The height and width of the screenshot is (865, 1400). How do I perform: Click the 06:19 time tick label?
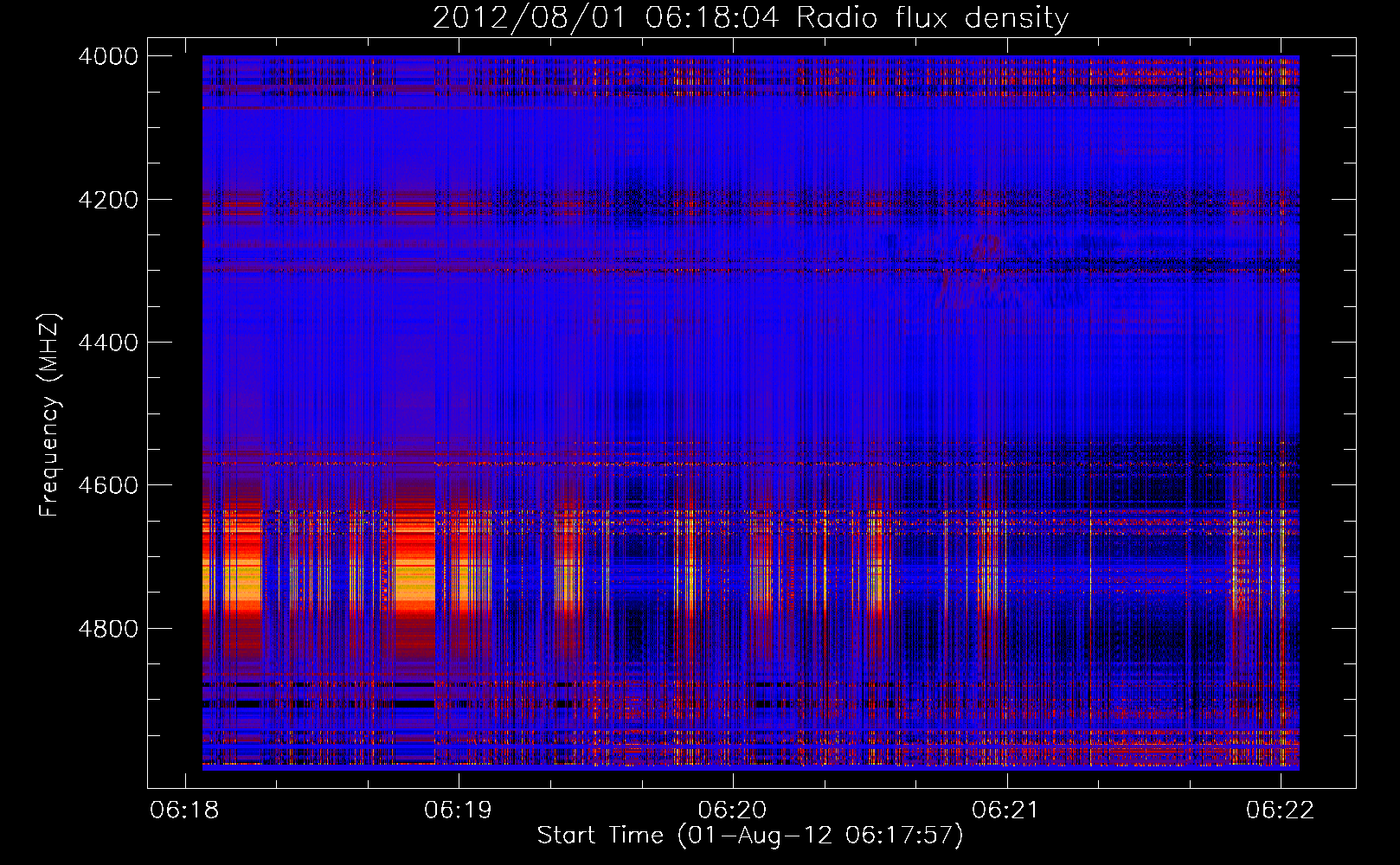click(x=458, y=810)
